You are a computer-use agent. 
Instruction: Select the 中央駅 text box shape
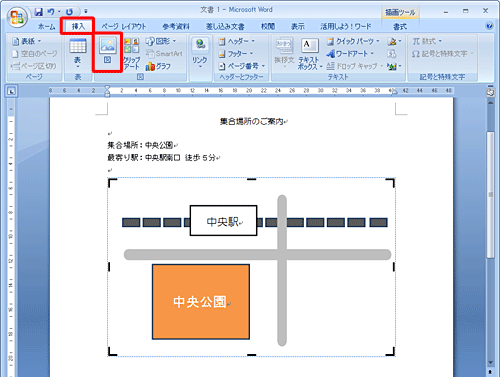(223, 221)
